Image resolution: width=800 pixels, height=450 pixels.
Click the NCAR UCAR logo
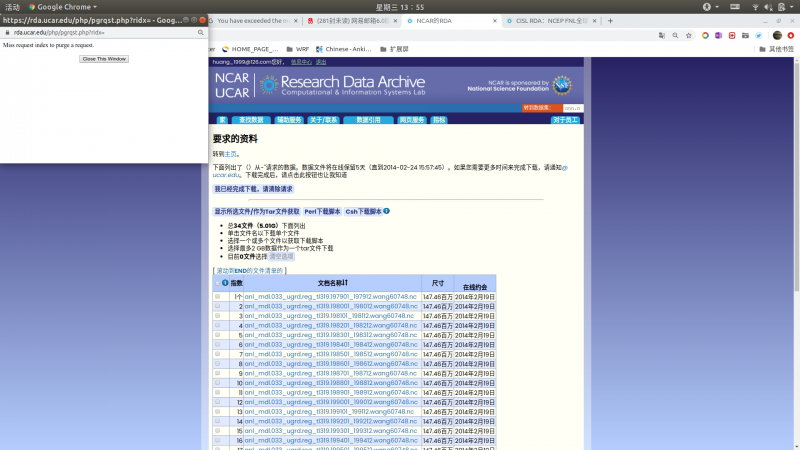[x=231, y=85]
